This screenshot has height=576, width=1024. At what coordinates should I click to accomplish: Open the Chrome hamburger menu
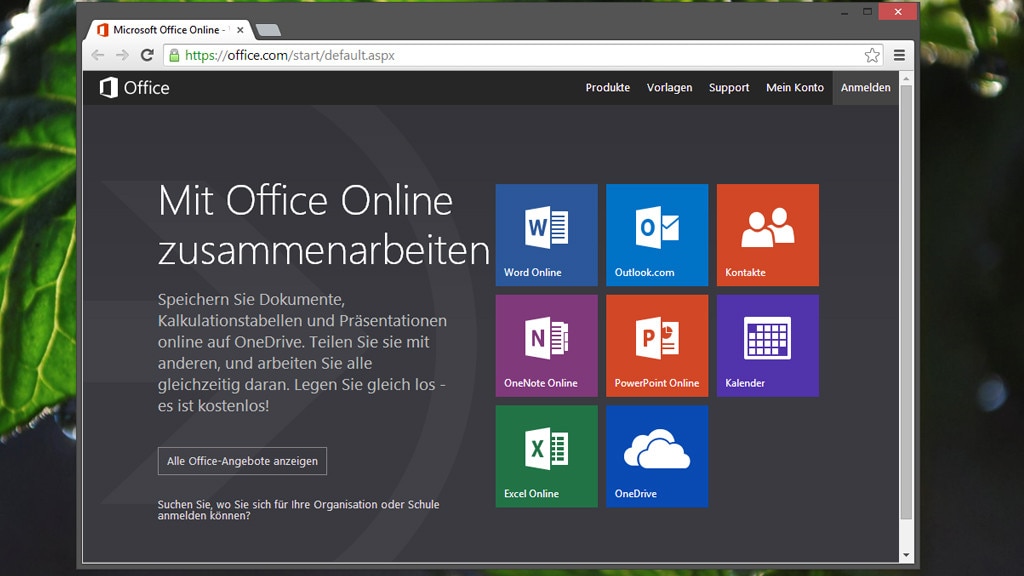click(899, 56)
